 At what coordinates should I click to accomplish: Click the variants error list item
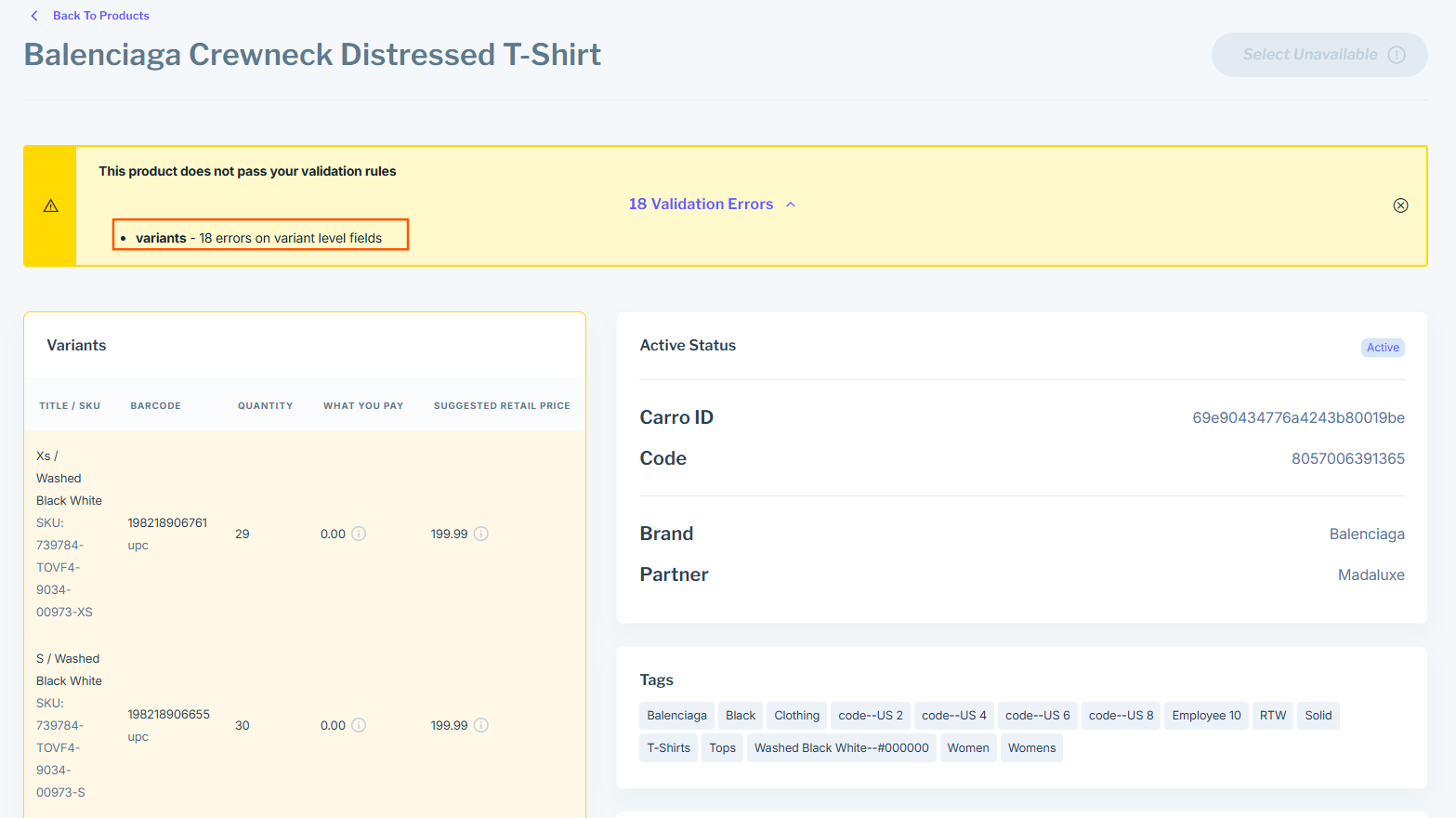259,238
